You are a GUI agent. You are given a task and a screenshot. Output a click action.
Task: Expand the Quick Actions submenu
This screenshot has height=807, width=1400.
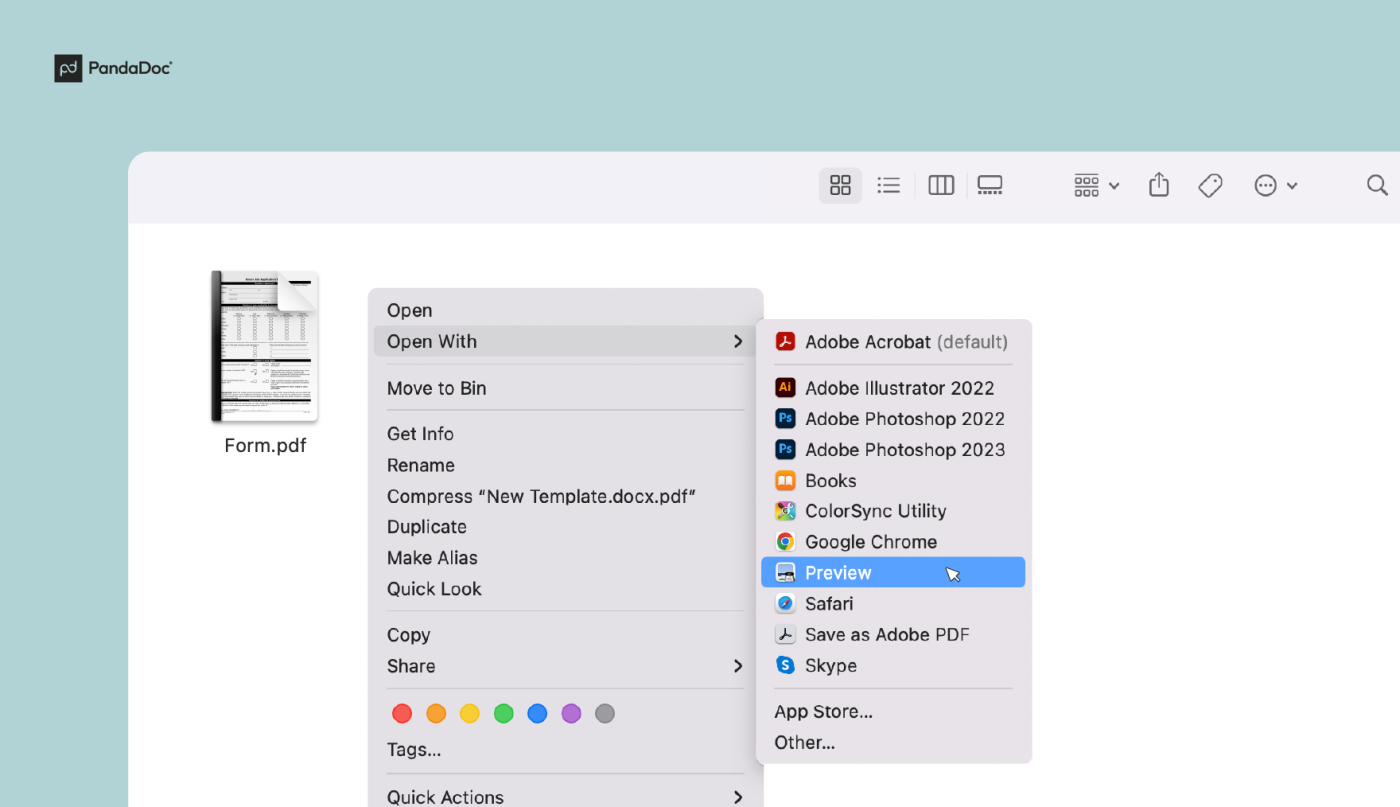click(565, 796)
